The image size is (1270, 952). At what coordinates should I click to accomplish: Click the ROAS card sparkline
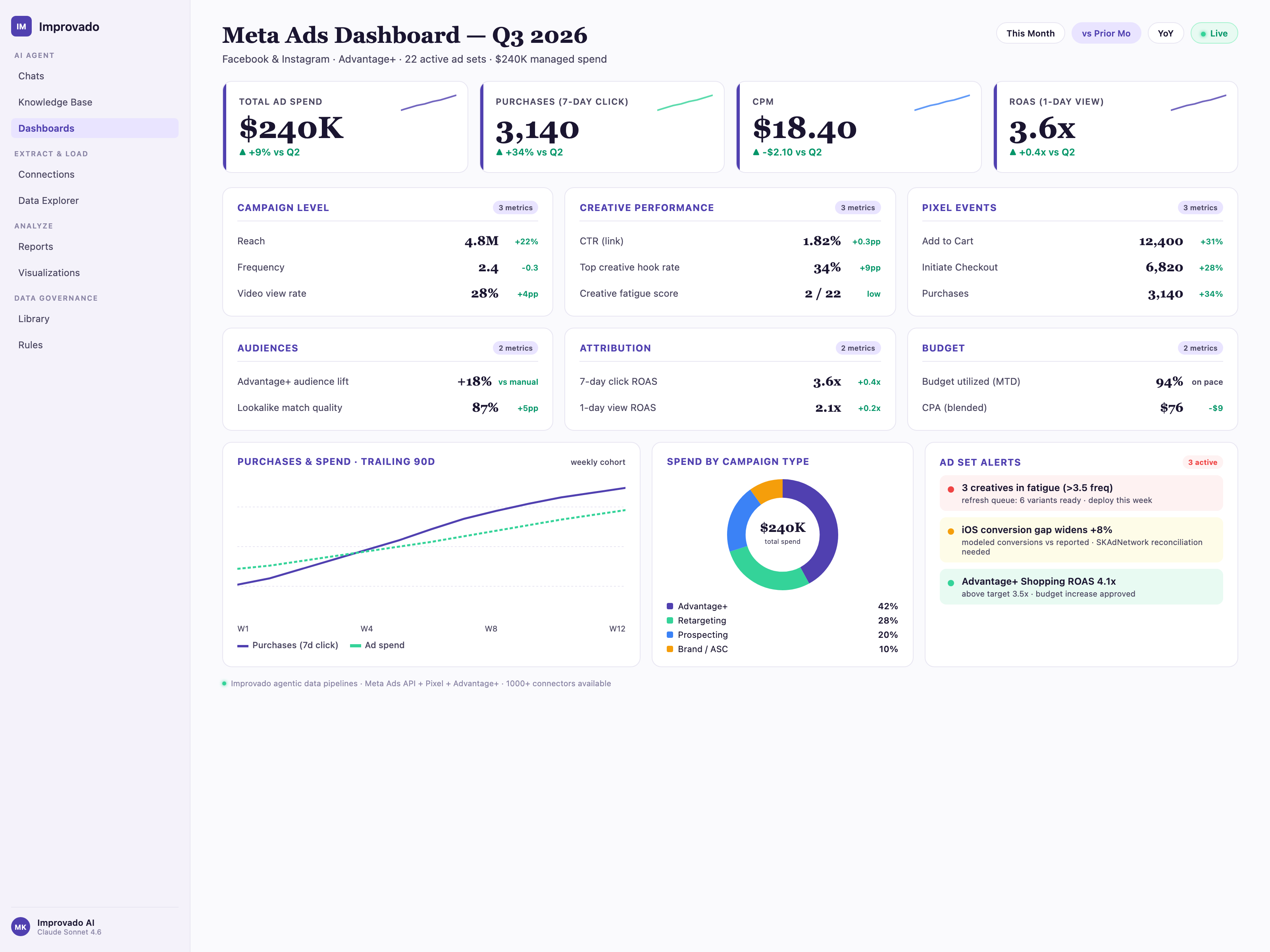click(1198, 103)
